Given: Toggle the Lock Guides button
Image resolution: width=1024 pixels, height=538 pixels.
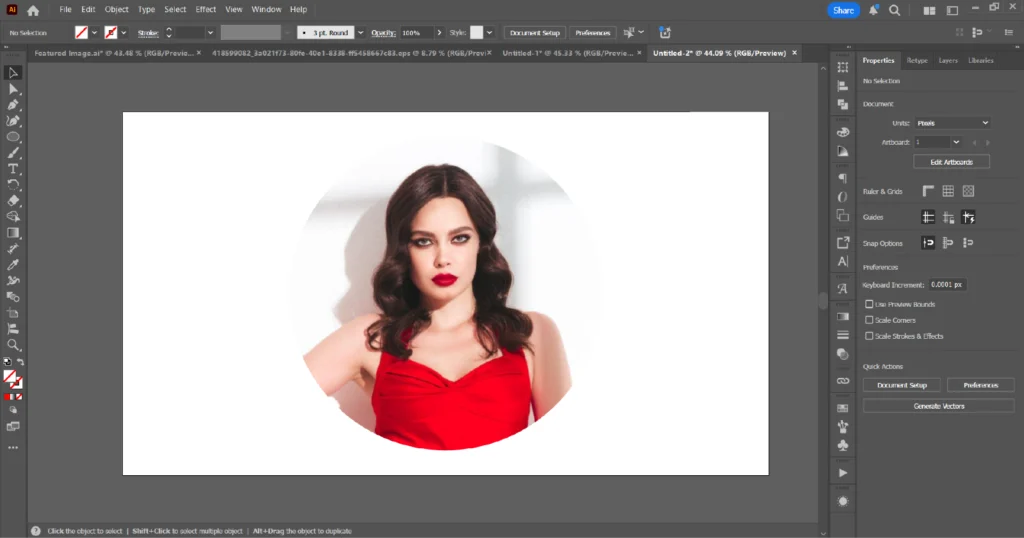Looking at the screenshot, I should pos(948,217).
